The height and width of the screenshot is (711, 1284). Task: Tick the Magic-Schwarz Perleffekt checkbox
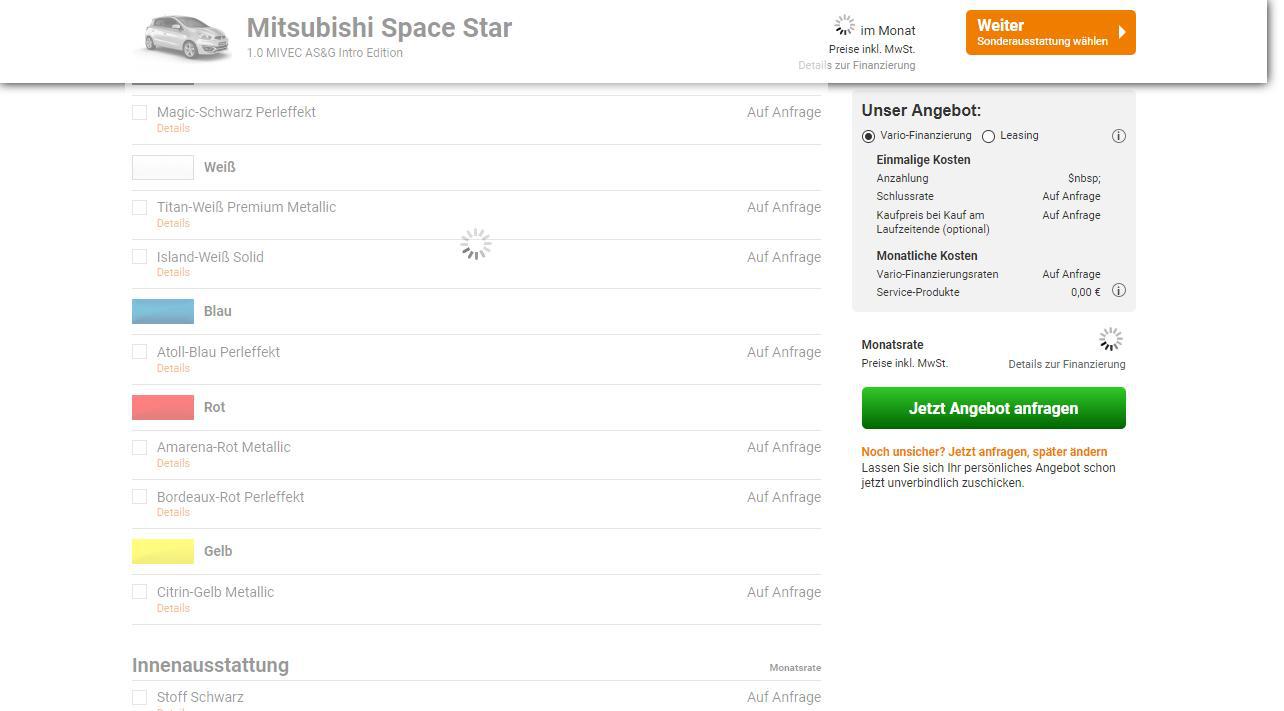(140, 112)
